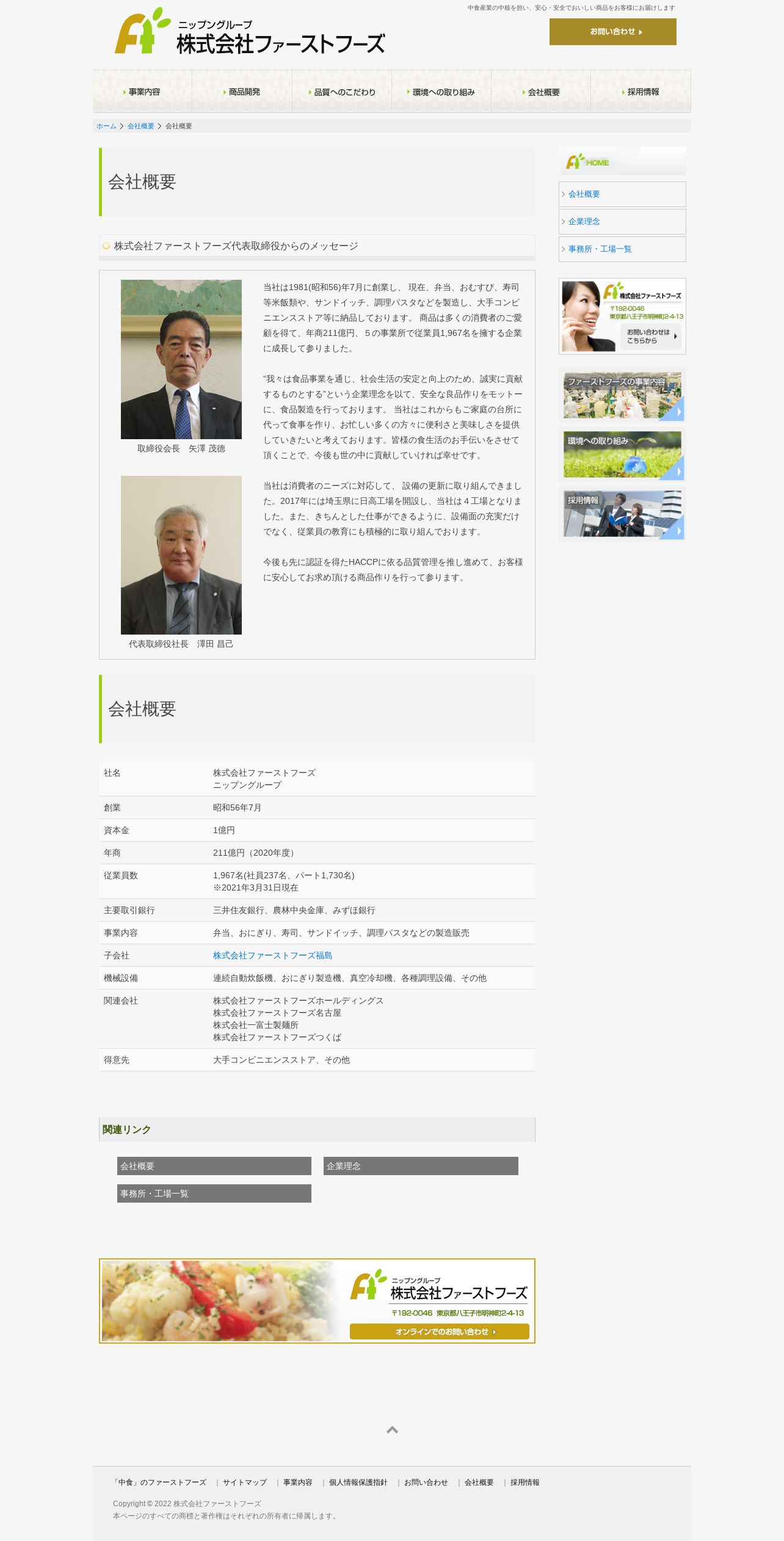Click the 創業 value 昭和56年7月

click(x=238, y=807)
